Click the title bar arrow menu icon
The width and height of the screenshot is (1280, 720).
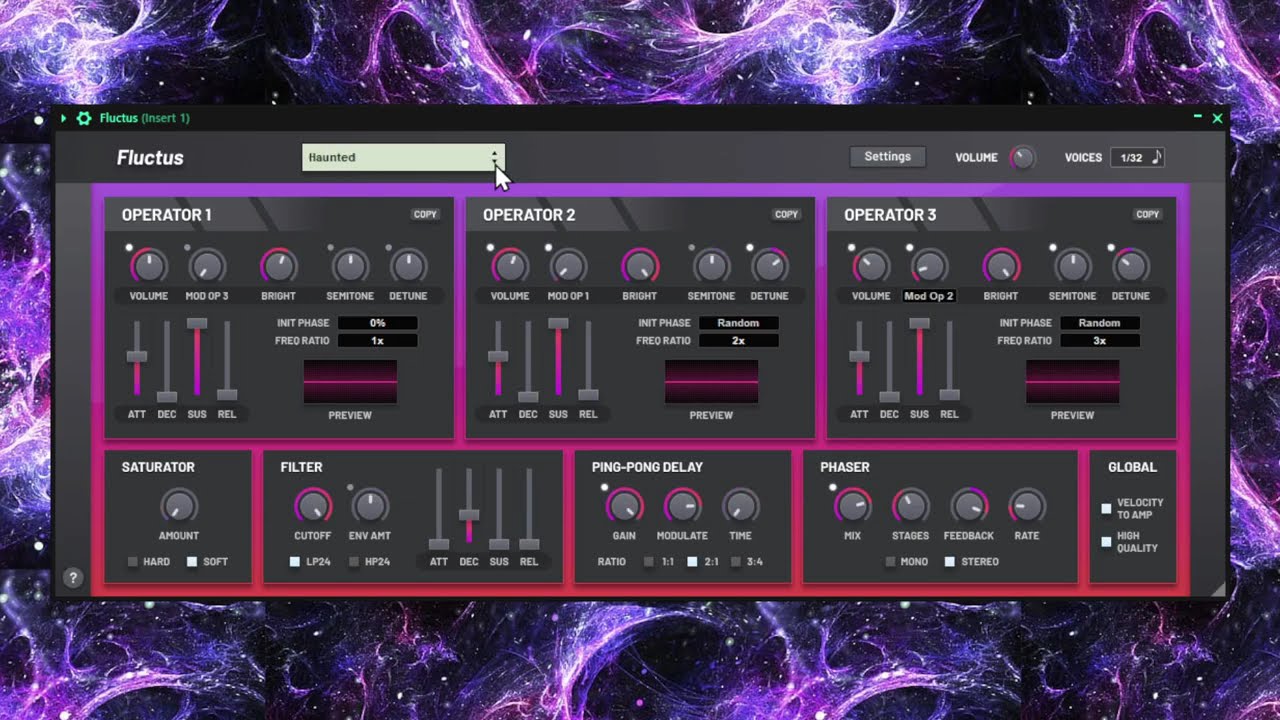(x=64, y=118)
